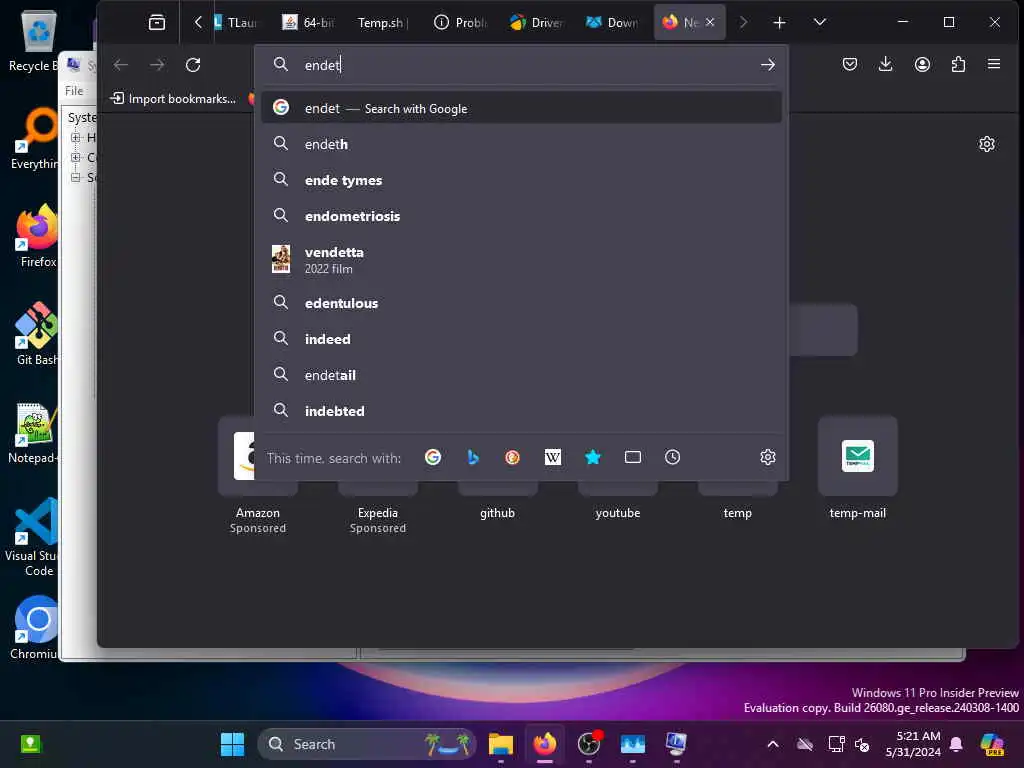Search in History using clock icon
Screen dimensions: 1024x768
pyautogui.click(x=673, y=457)
